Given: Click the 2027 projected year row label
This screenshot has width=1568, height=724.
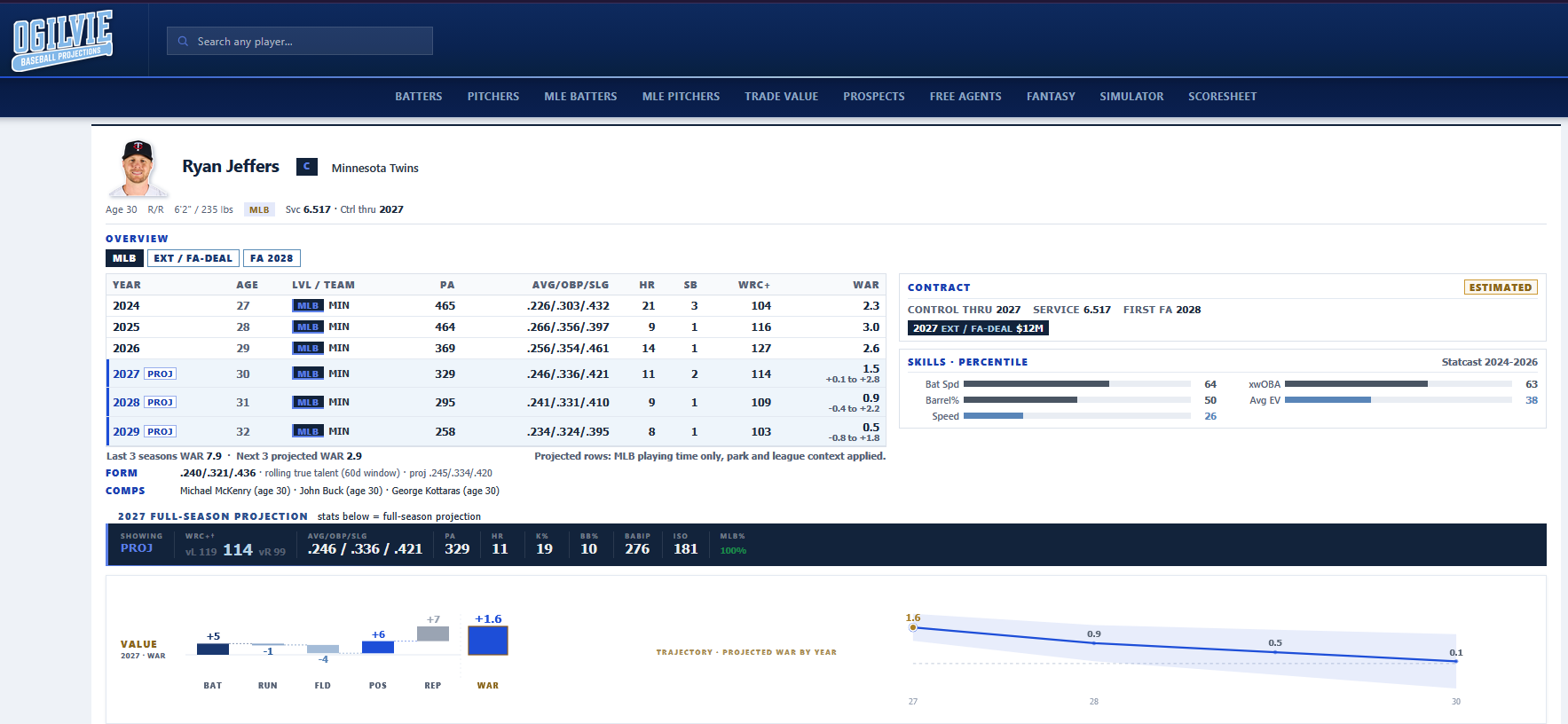Looking at the screenshot, I should pos(126,374).
